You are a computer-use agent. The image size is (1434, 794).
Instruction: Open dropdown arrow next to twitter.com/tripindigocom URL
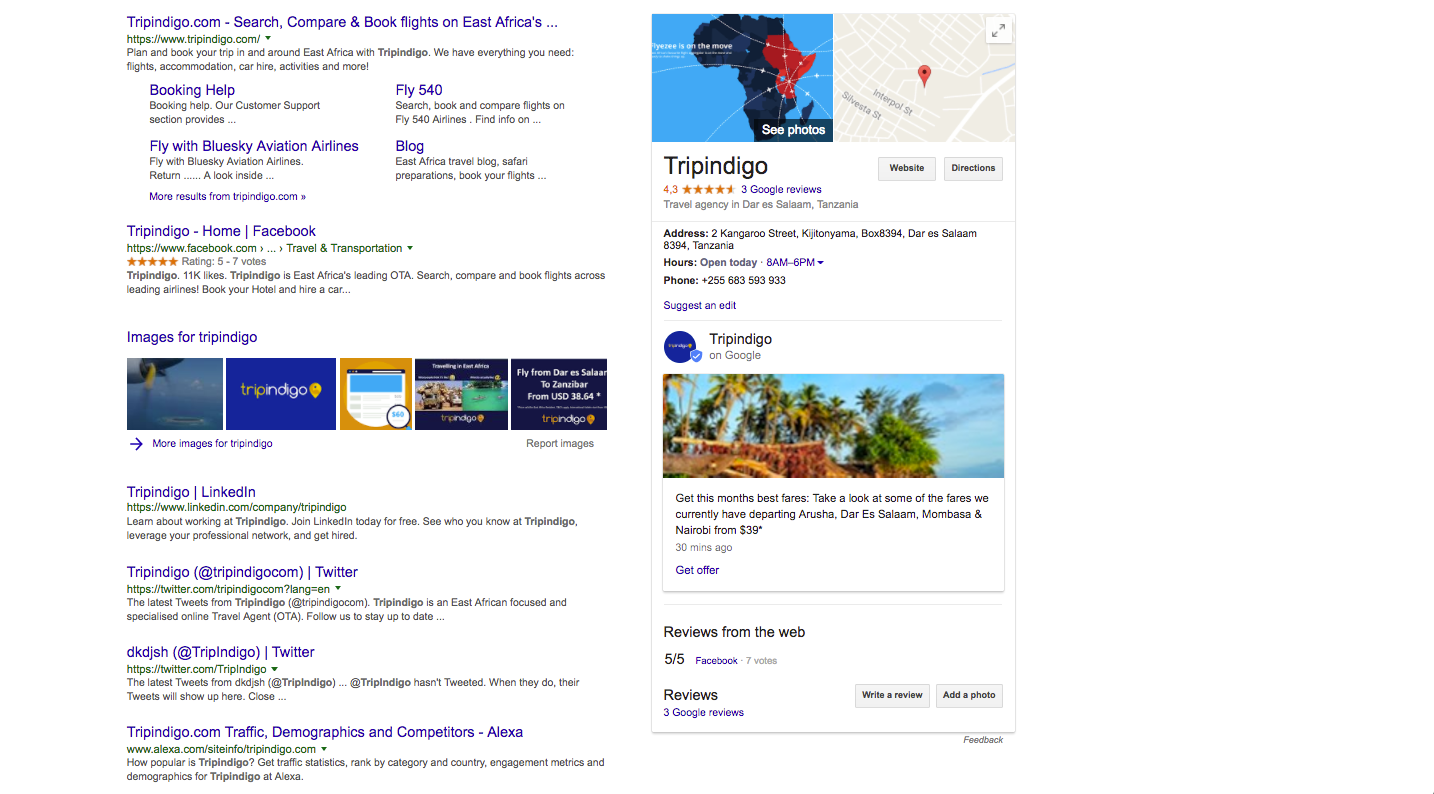coord(338,589)
